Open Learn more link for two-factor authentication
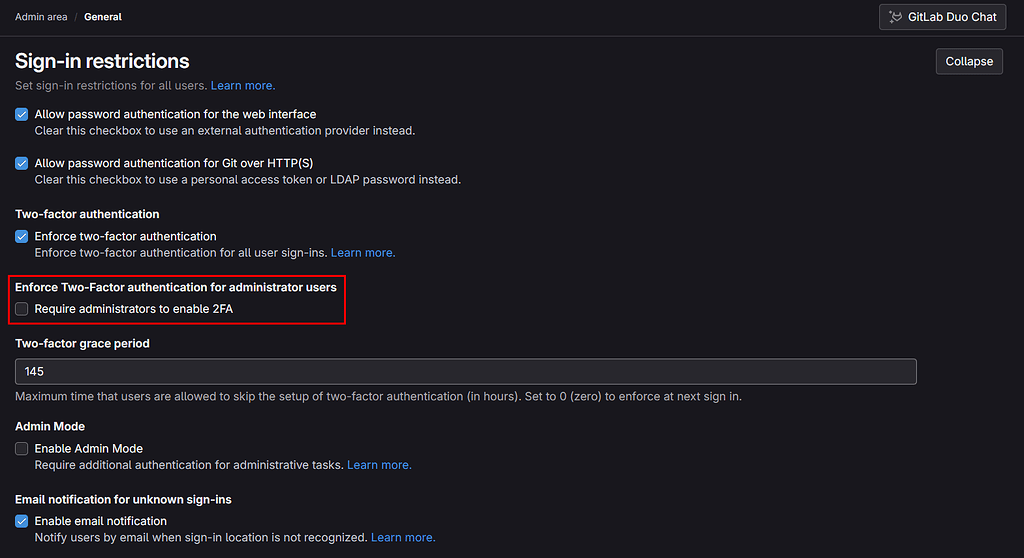Image resolution: width=1024 pixels, height=558 pixels. (x=363, y=253)
